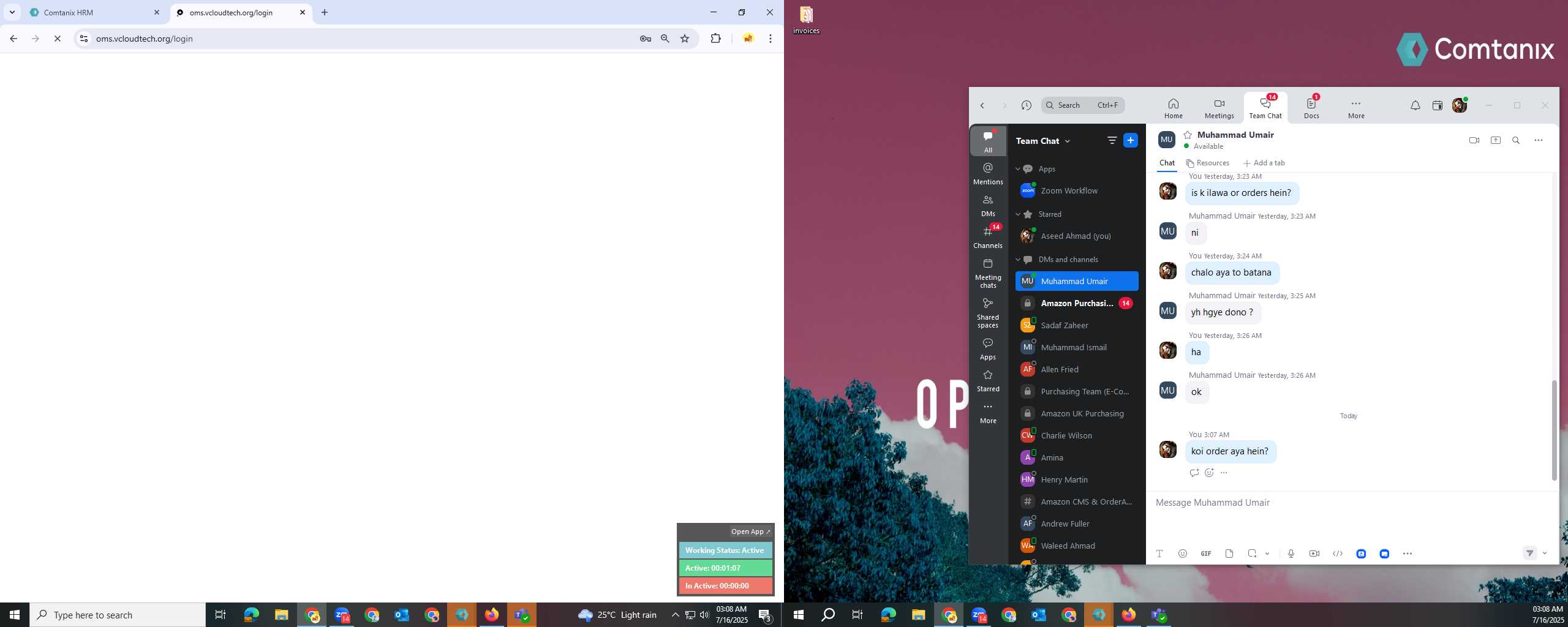Open the Home tab in Zoom
The image size is (1568, 627).
click(1173, 108)
